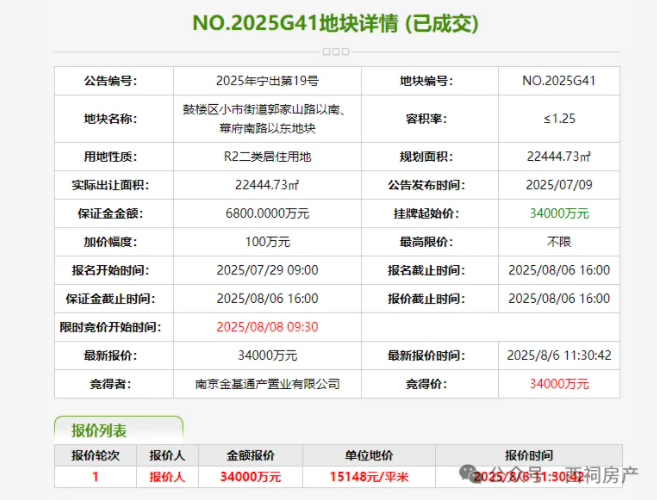657x500 pixels.
Task: Click the 保证金金额 value 6800.0000万元
Action: pos(267,213)
